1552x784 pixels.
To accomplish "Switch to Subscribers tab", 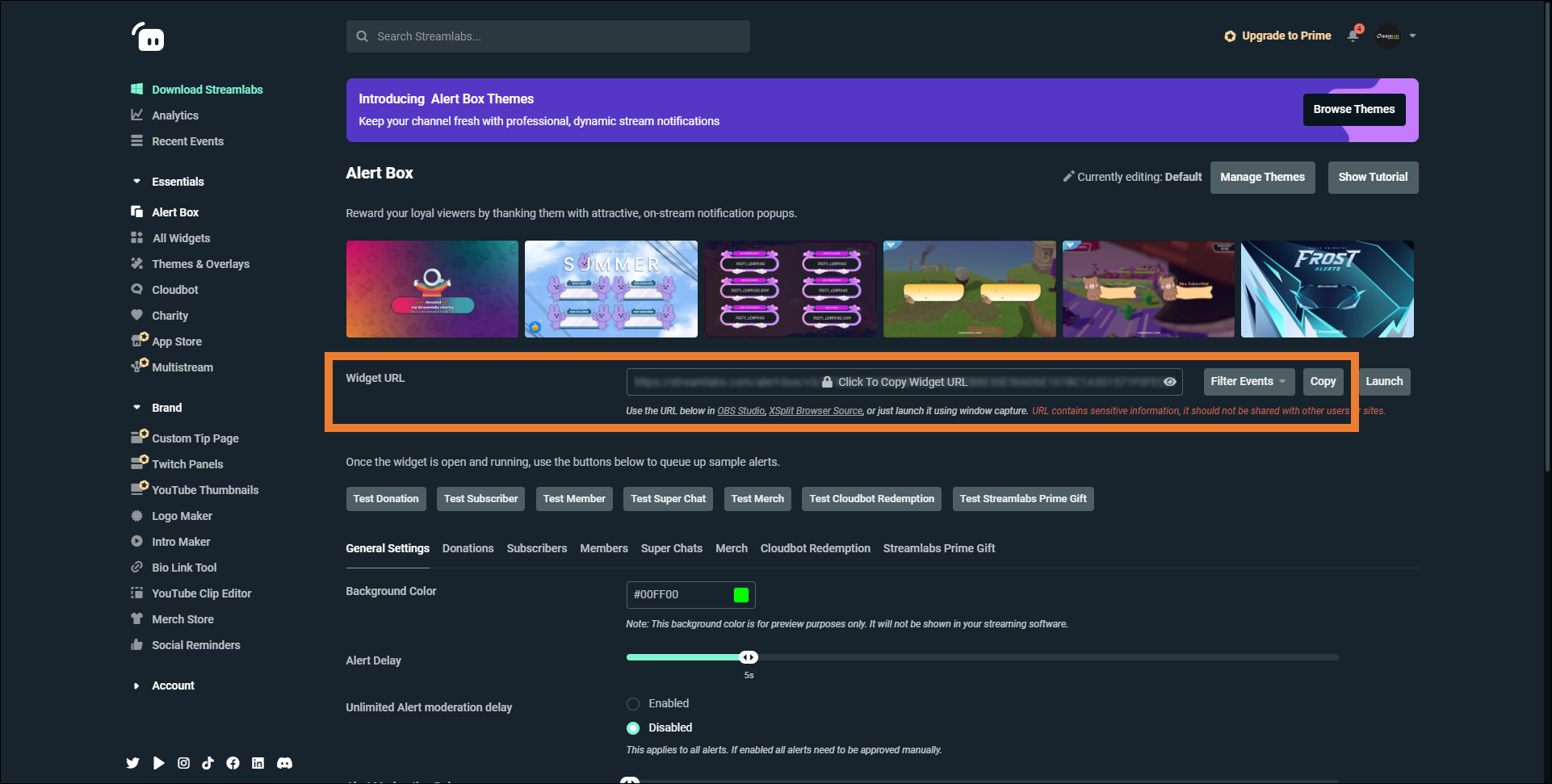I will pyautogui.click(x=537, y=548).
